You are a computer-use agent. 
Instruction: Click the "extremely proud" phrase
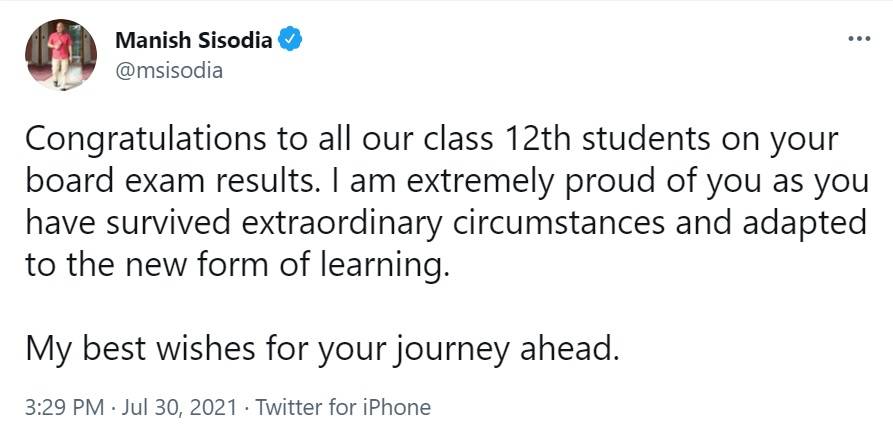tap(487, 181)
